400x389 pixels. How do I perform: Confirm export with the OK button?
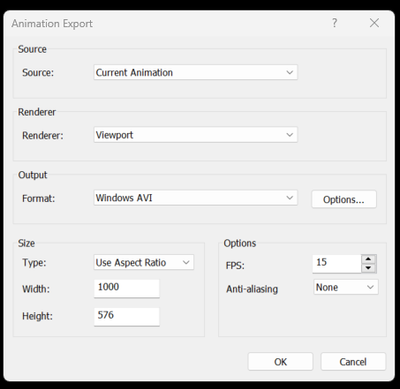(280, 362)
